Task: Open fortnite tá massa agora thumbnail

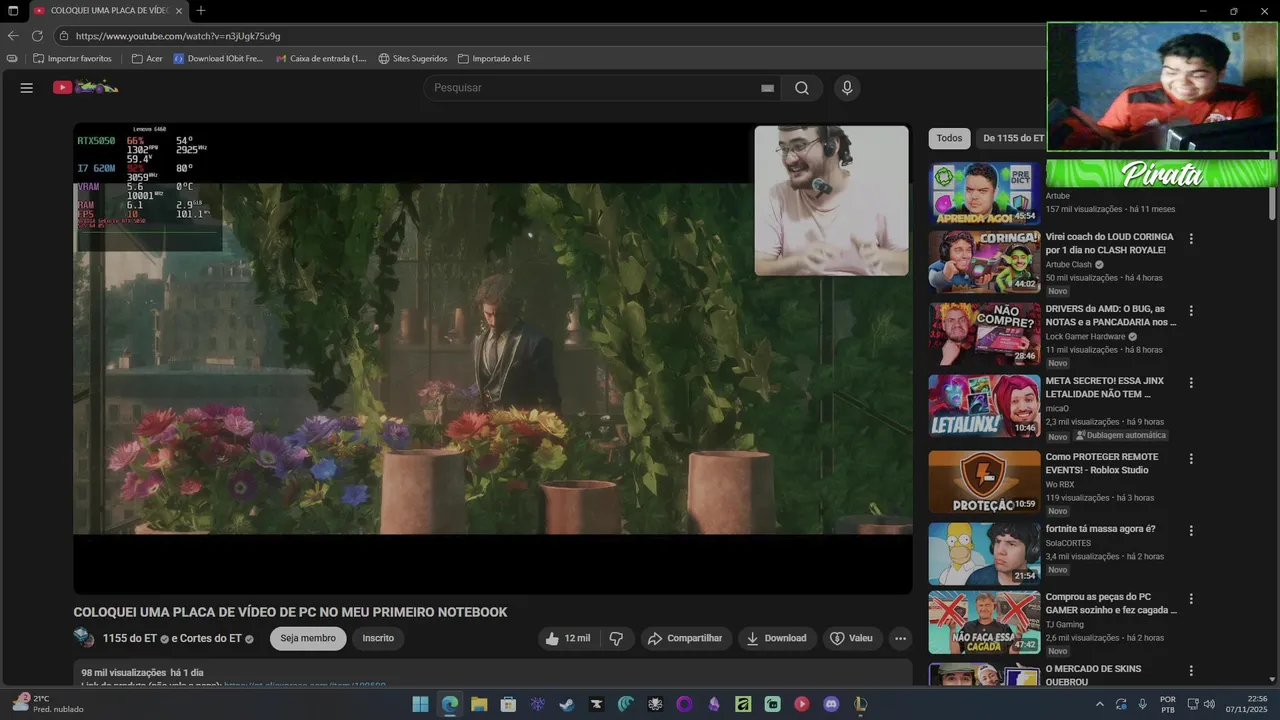Action: [x=984, y=554]
